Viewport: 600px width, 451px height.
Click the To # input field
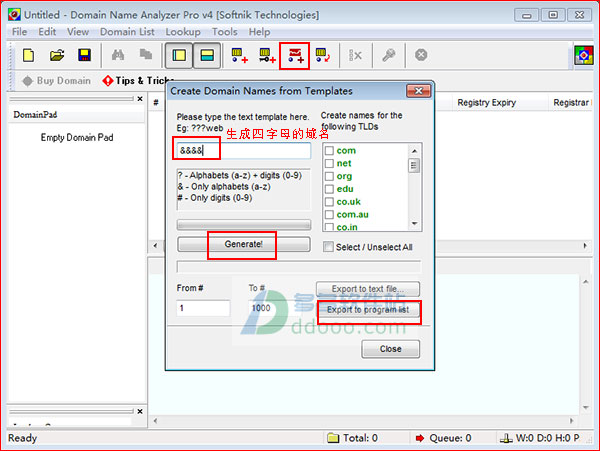(x=274, y=308)
